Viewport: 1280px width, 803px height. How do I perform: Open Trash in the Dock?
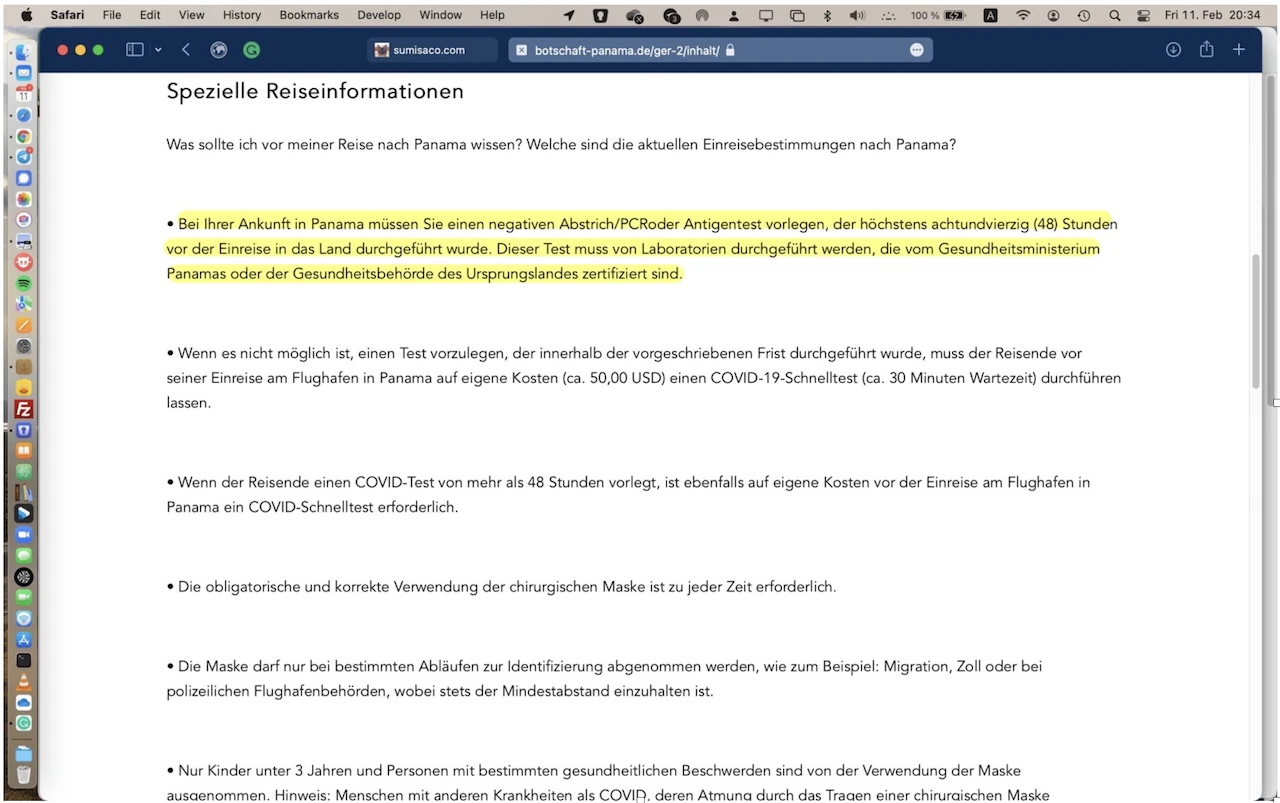23,776
